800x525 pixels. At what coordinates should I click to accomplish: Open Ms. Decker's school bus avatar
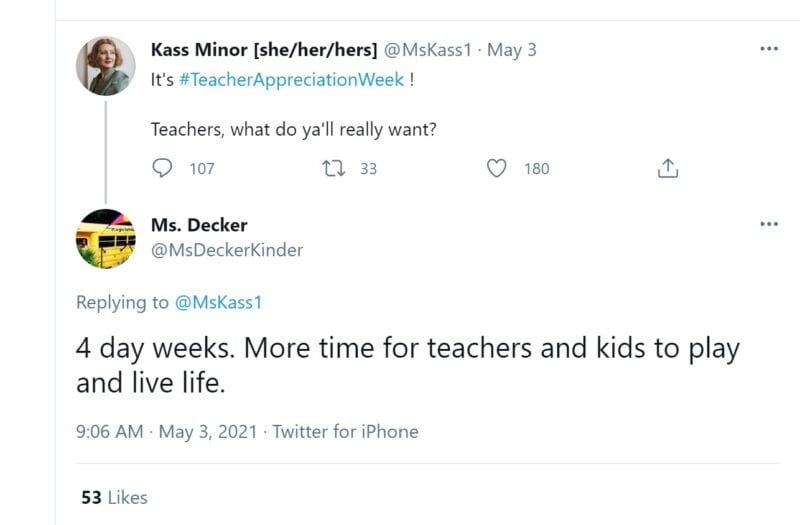[x=106, y=240]
